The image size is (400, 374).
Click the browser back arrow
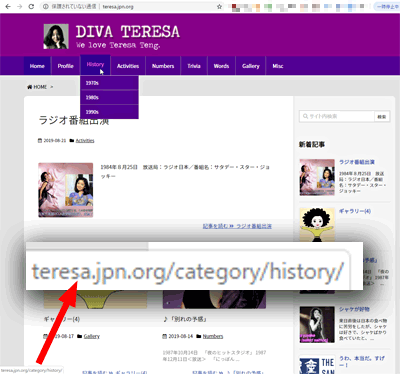8,6
